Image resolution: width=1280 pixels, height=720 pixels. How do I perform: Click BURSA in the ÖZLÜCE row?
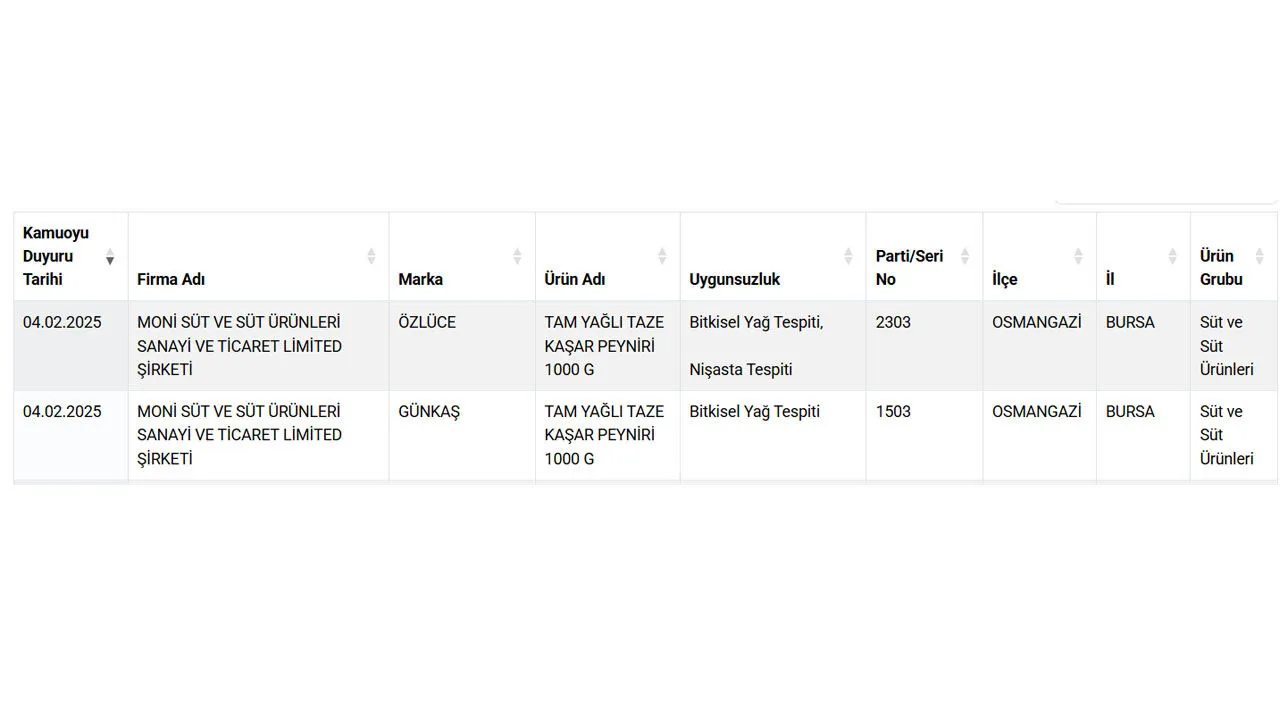1130,322
